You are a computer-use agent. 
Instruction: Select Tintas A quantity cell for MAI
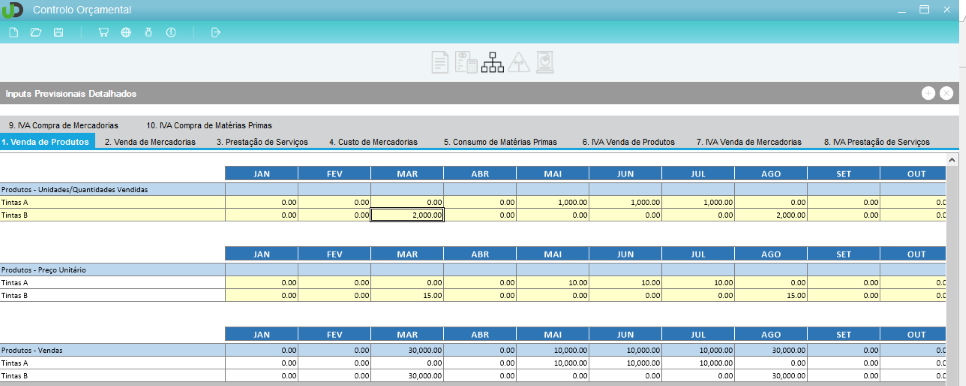553,202
